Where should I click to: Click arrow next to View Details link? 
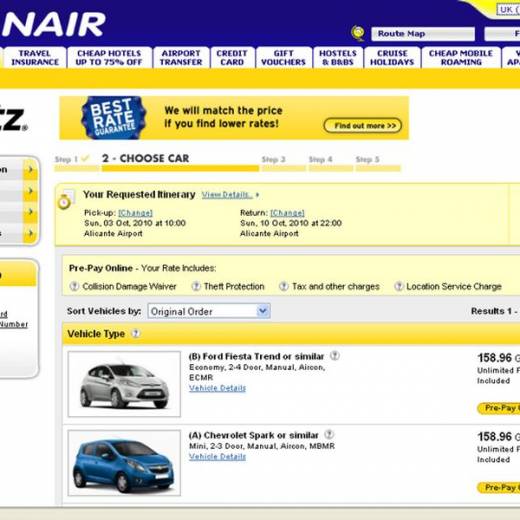[x=257, y=195]
